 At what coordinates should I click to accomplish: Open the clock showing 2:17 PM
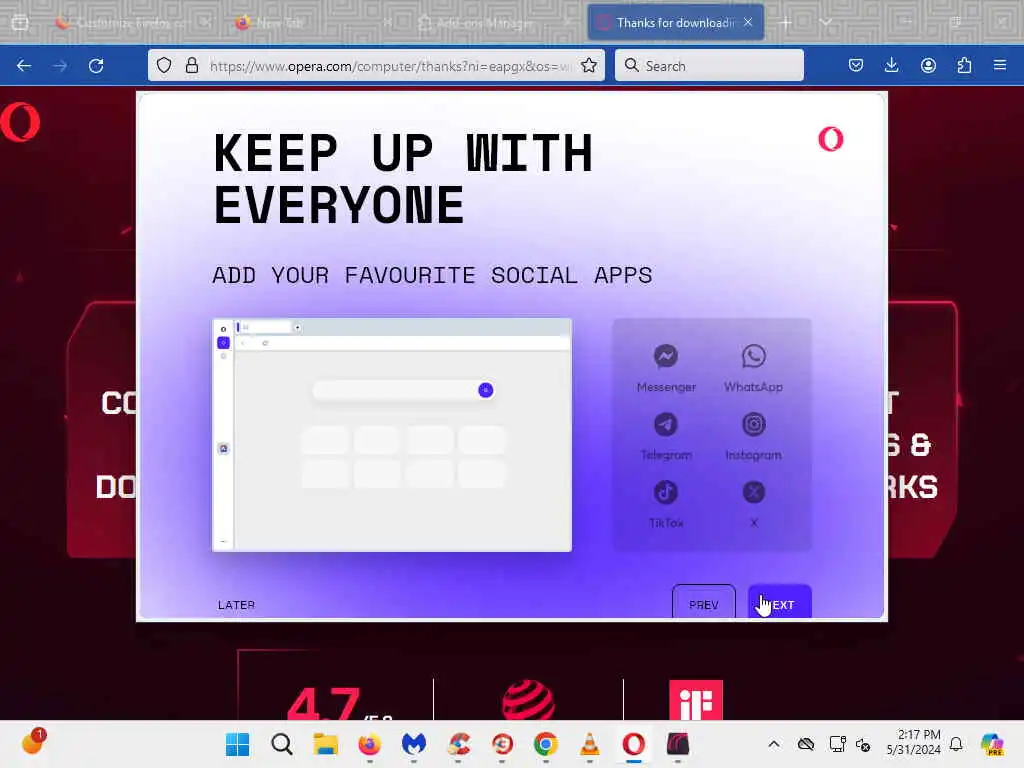click(x=914, y=743)
